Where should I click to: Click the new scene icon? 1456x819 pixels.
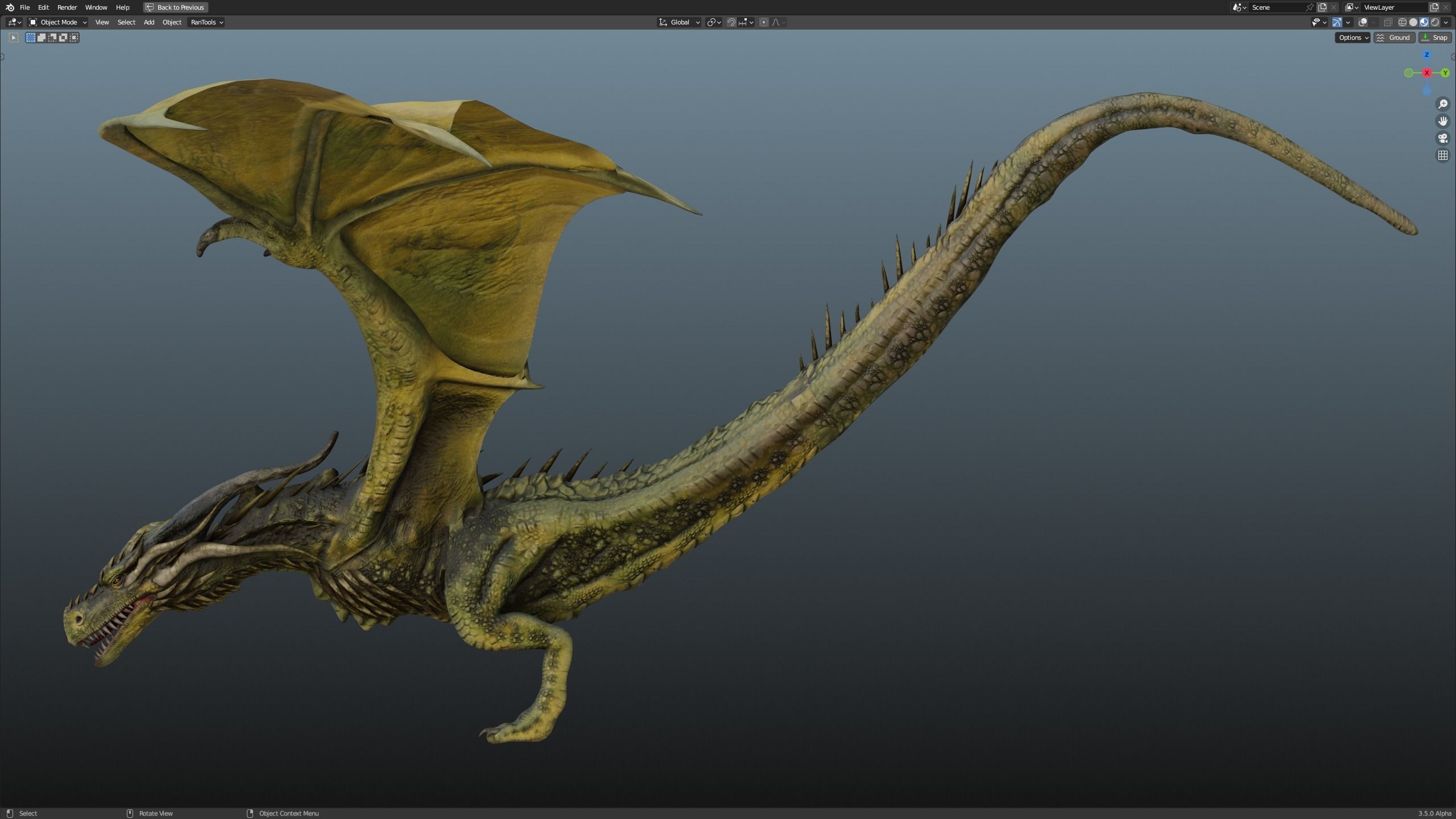tap(1322, 7)
